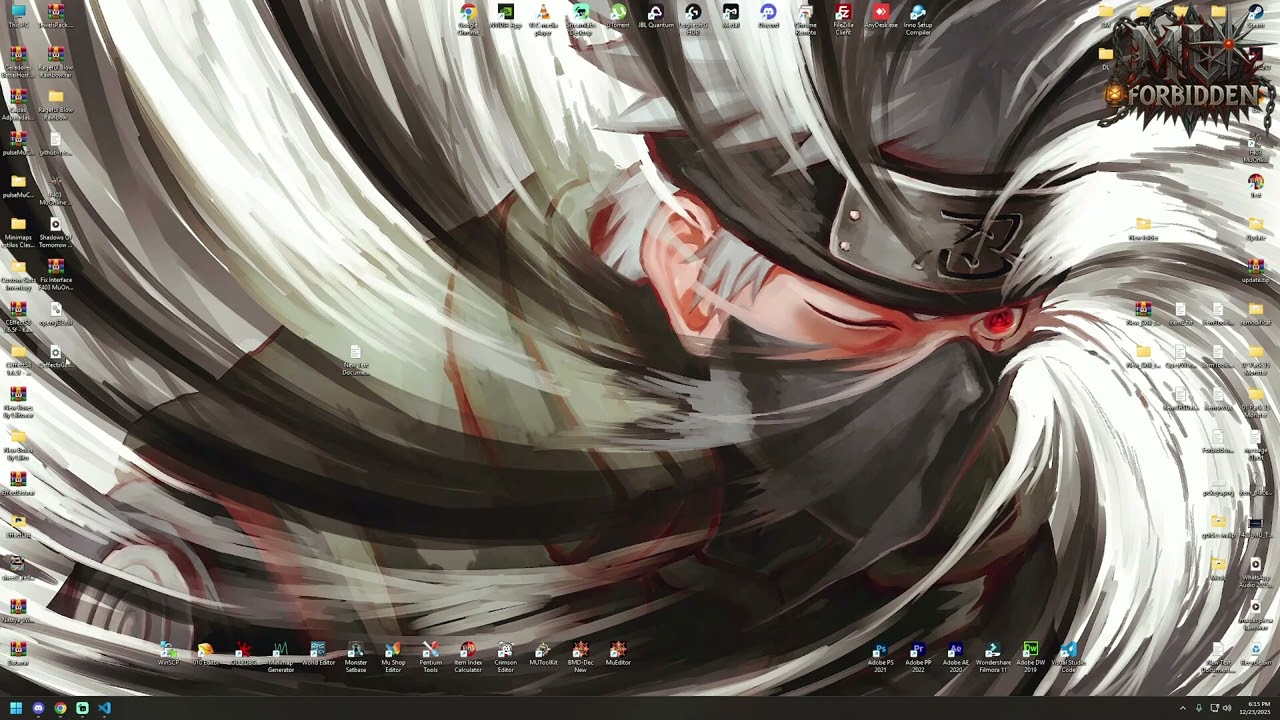
Task: Launch the Minimap Generator shortcut
Action: 281,657
